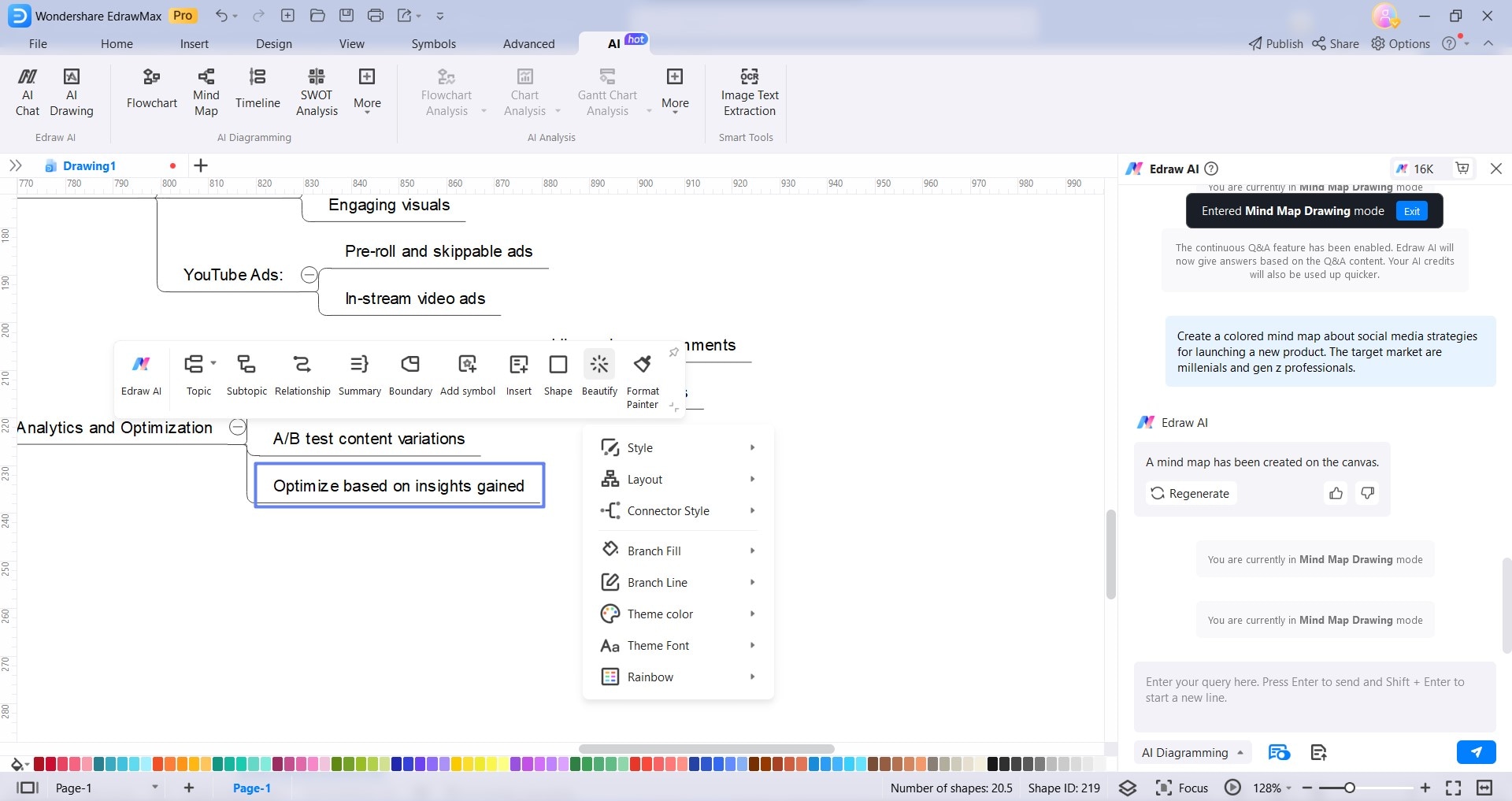Viewport: 1512px width, 801px height.
Task: Toggle fit-to-width icon at status bar end
Action: click(x=1484, y=788)
